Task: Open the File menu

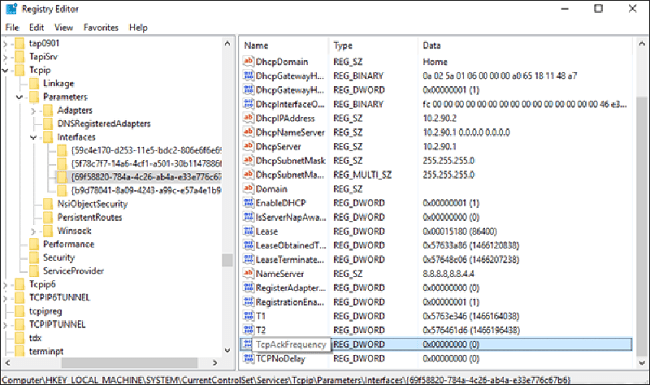Action: pyautogui.click(x=12, y=27)
